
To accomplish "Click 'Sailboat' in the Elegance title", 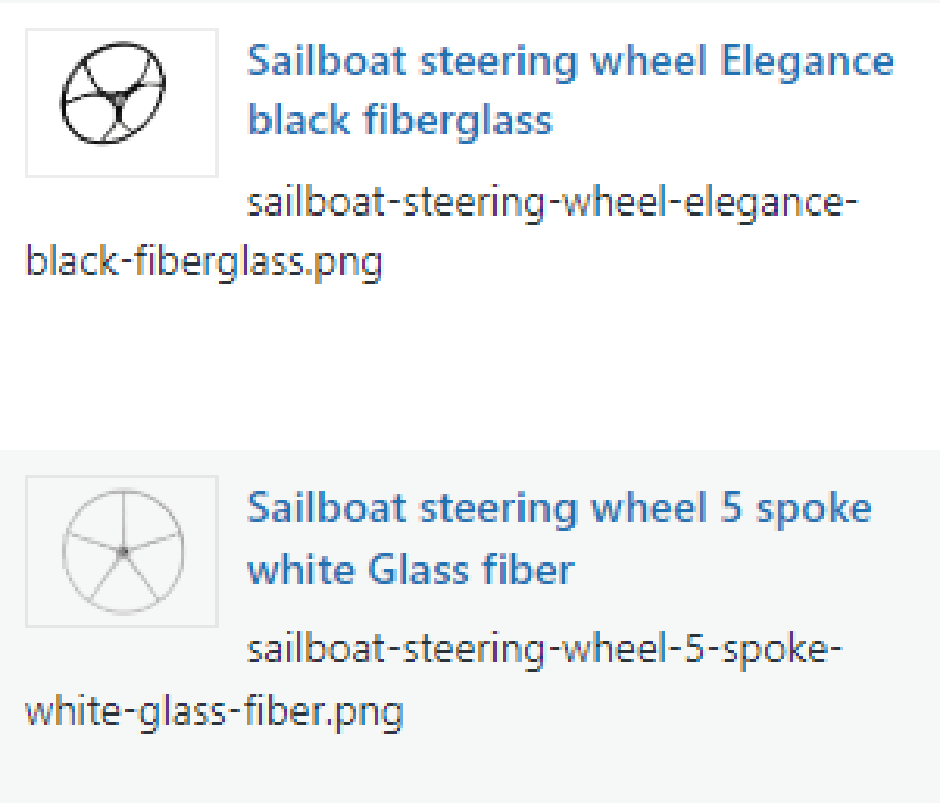I will (326, 62).
